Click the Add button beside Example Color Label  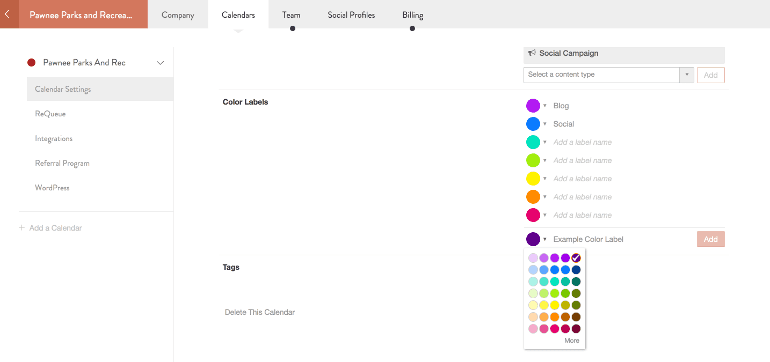tap(711, 239)
